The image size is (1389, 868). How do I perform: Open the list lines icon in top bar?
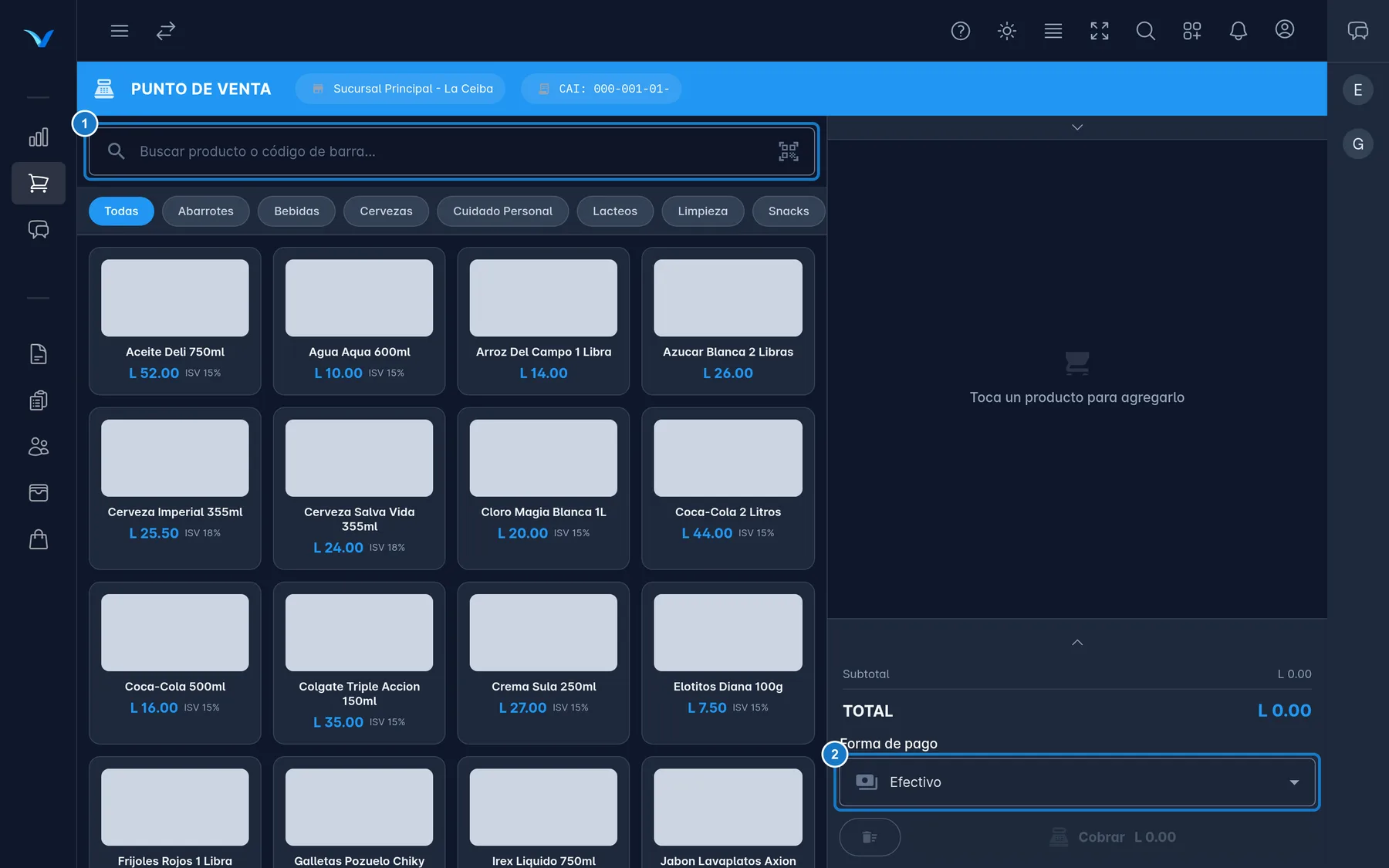(1053, 31)
